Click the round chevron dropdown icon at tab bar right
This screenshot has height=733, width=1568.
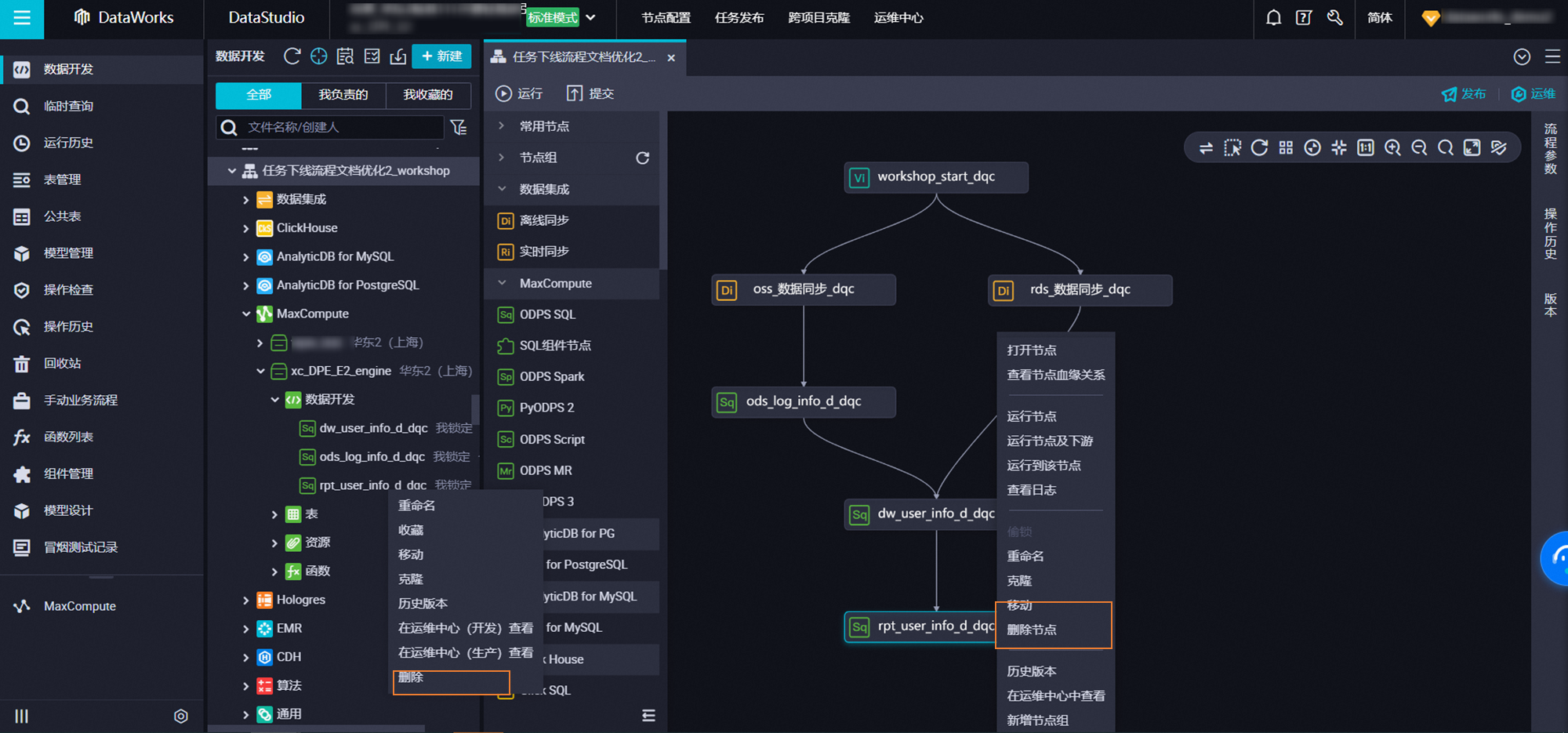[x=1522, y=56]
